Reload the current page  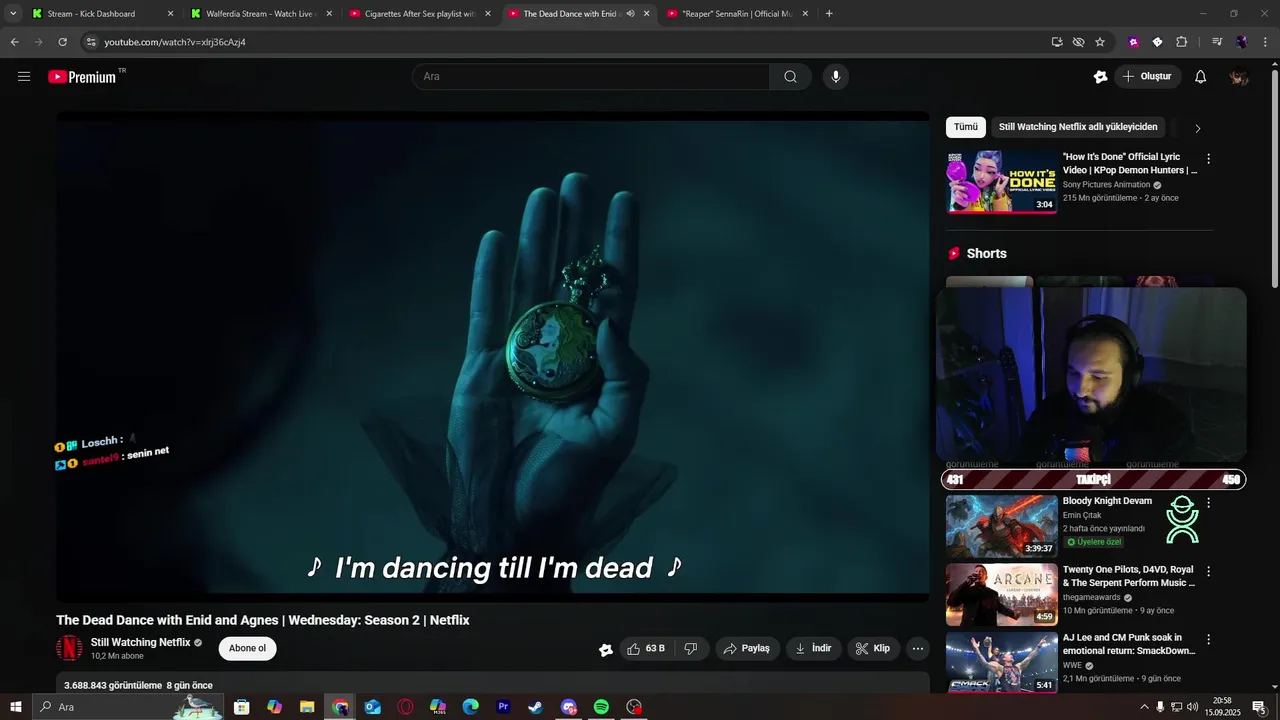(62, 42)
